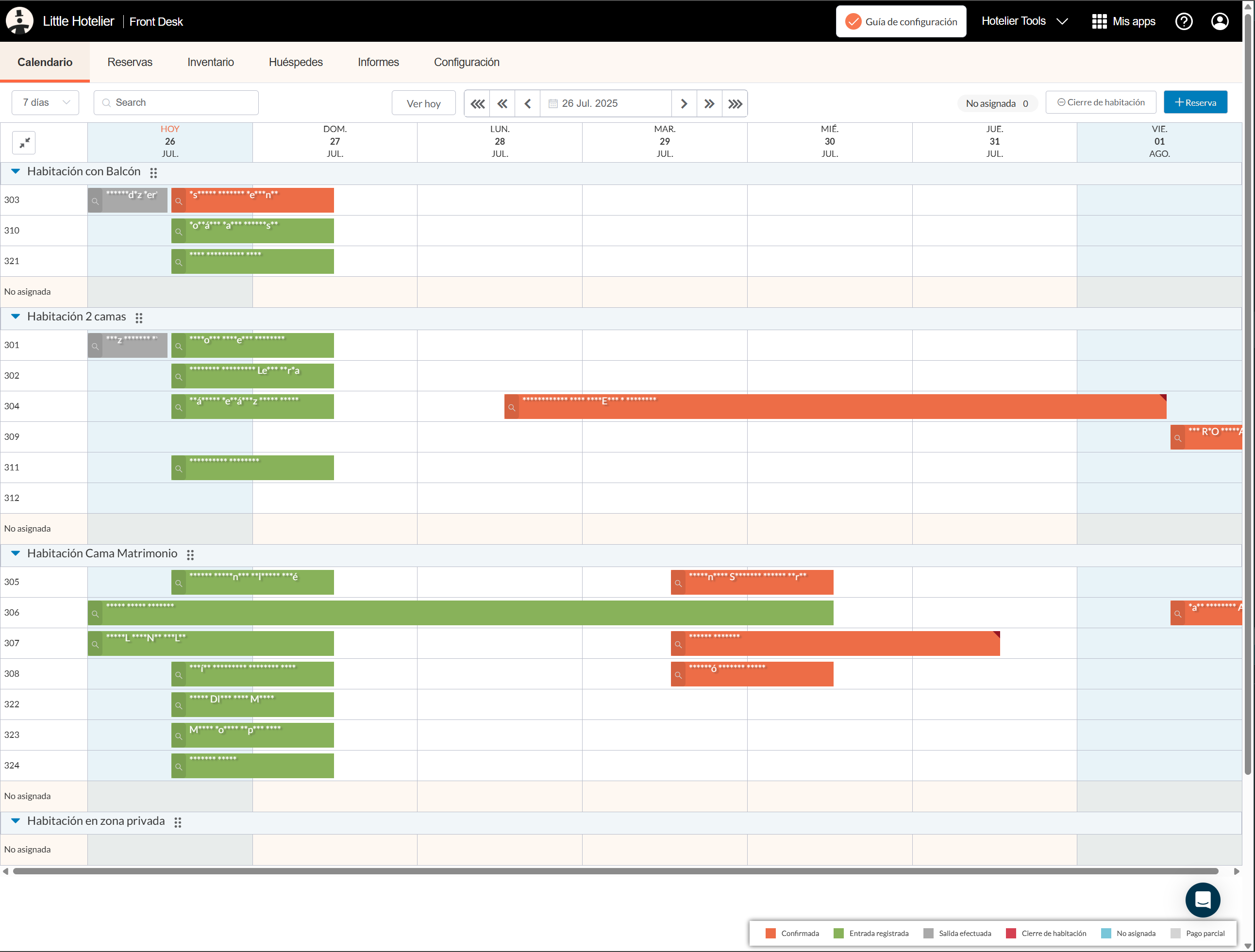Screen dimensions: 1255x952
Task: Collapse the Habitación con Balcón group
Action: [x=16, y=171]
